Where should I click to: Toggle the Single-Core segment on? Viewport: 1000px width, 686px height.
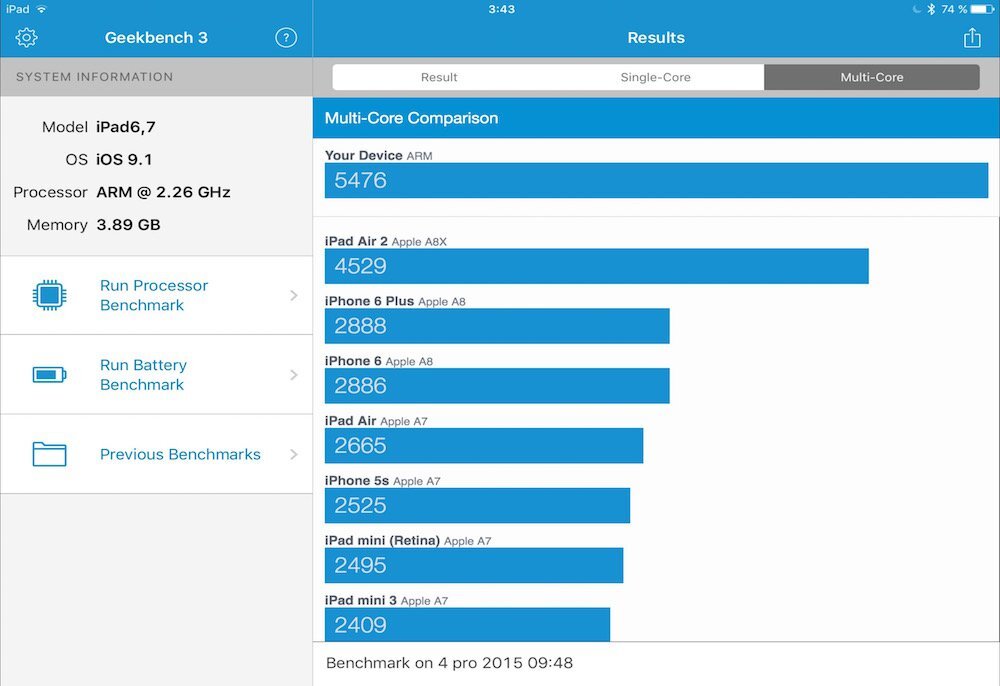coord(655,76)
